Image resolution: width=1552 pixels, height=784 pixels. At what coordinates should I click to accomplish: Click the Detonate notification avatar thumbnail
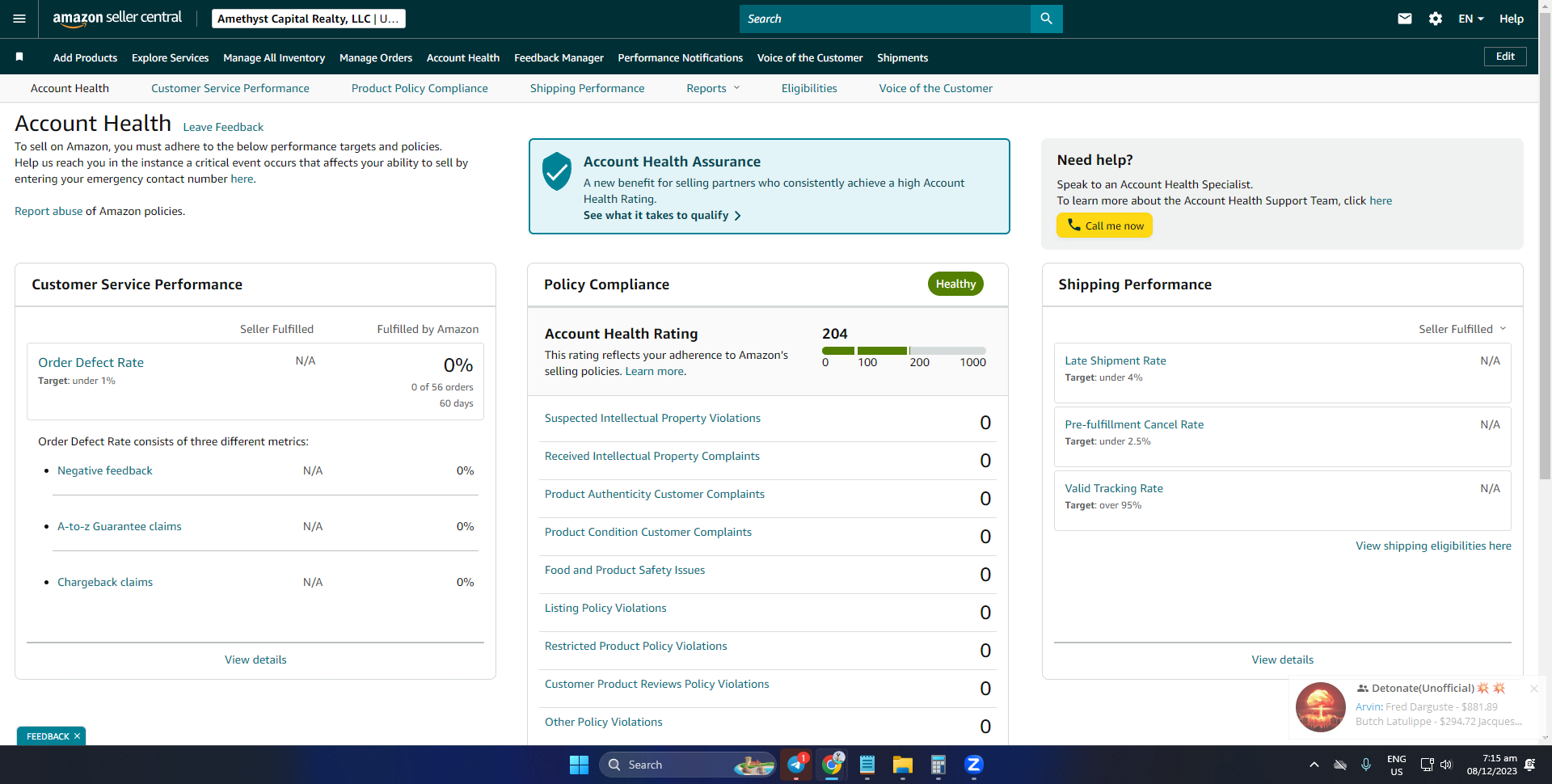coord(1321,706)
